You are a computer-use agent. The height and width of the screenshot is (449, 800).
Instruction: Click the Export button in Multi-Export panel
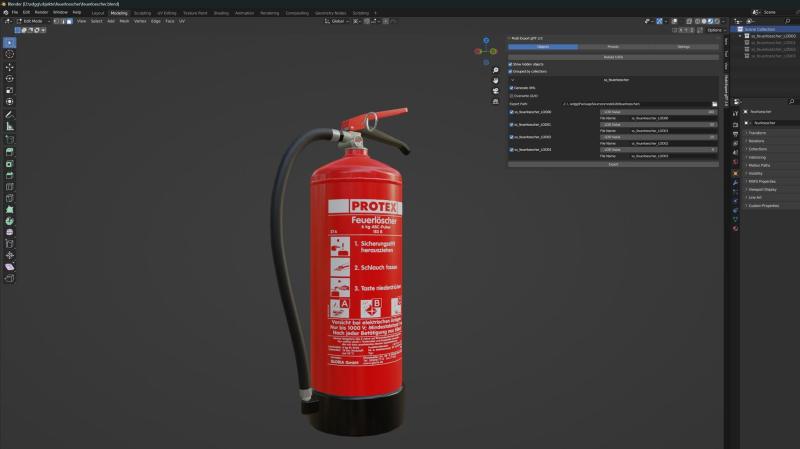pyautogui.click(x=613, y=164)
